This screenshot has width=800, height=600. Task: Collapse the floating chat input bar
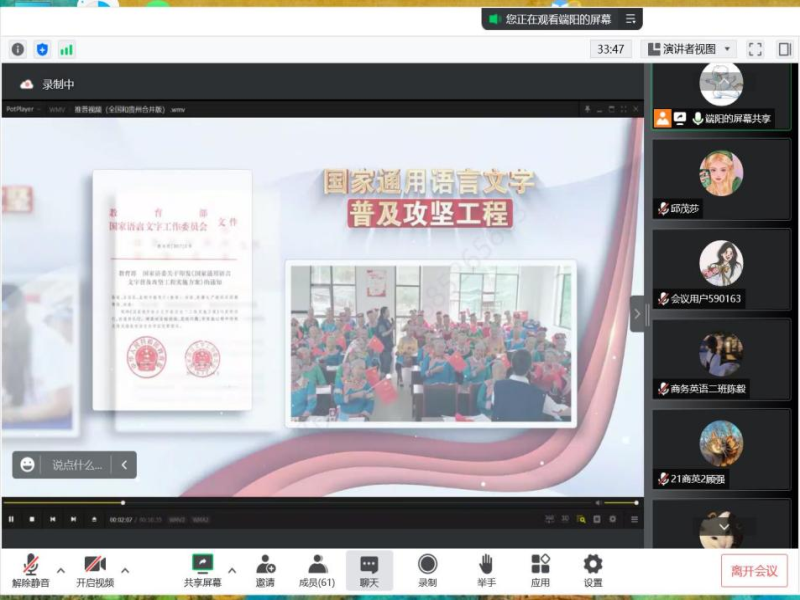(x=124, y=465)
